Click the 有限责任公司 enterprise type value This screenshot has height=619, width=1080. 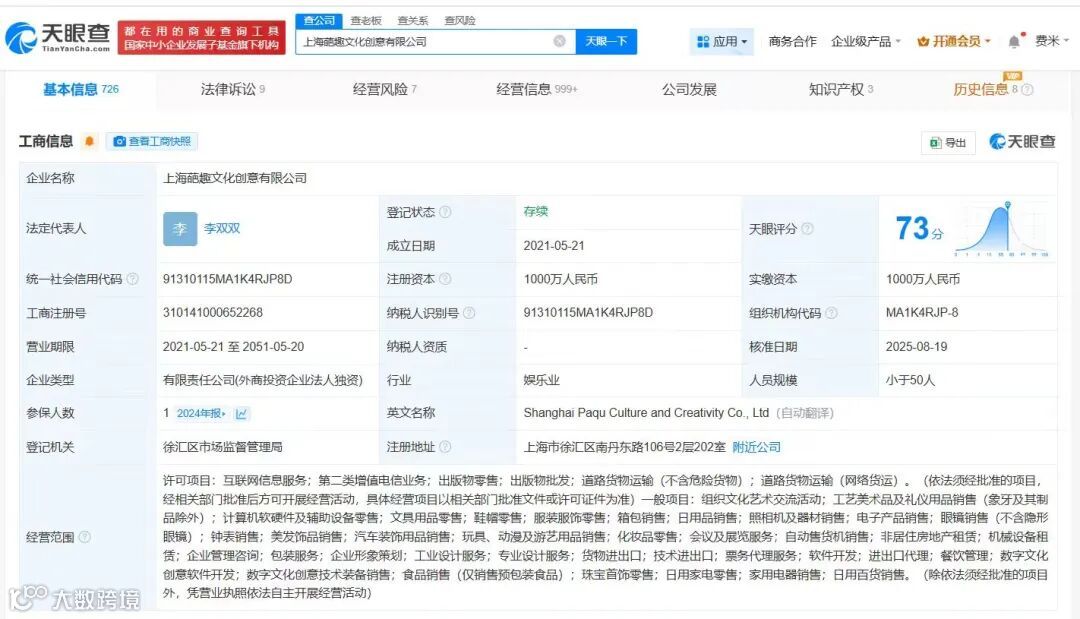click(x=262, y=379)
